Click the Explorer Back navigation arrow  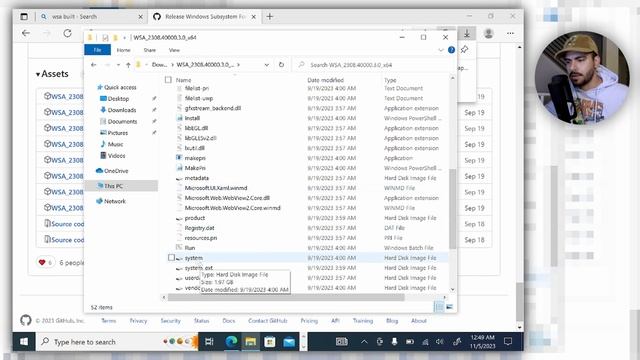[x=93, y=65]
